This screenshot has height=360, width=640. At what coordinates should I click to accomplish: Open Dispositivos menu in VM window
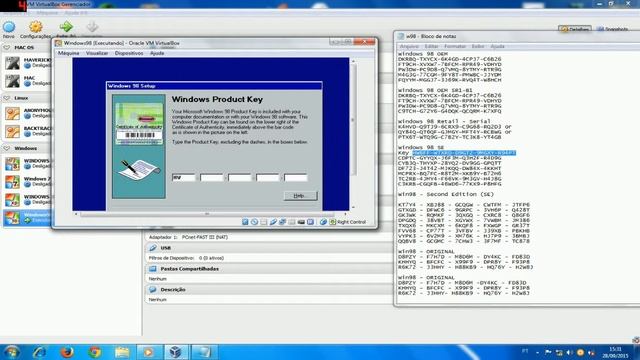click(x=129, y=53)
